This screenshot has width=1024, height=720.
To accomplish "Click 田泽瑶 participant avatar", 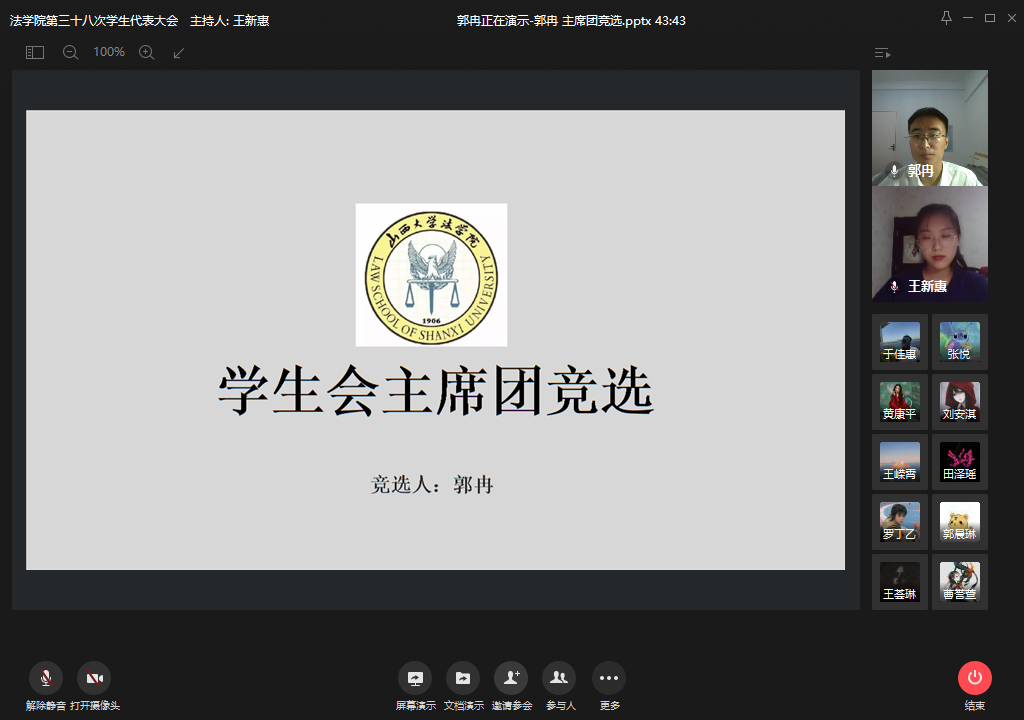I will [x=959, y=462].
